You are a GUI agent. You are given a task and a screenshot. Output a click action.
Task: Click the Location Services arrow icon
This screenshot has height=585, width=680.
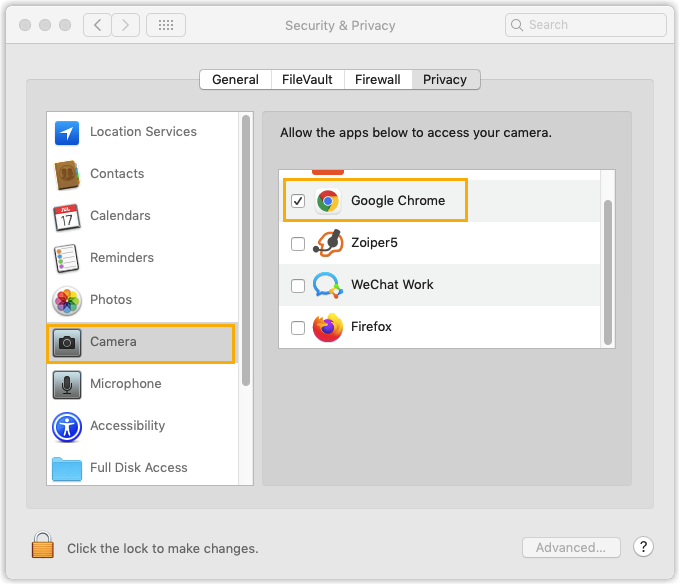67,133
